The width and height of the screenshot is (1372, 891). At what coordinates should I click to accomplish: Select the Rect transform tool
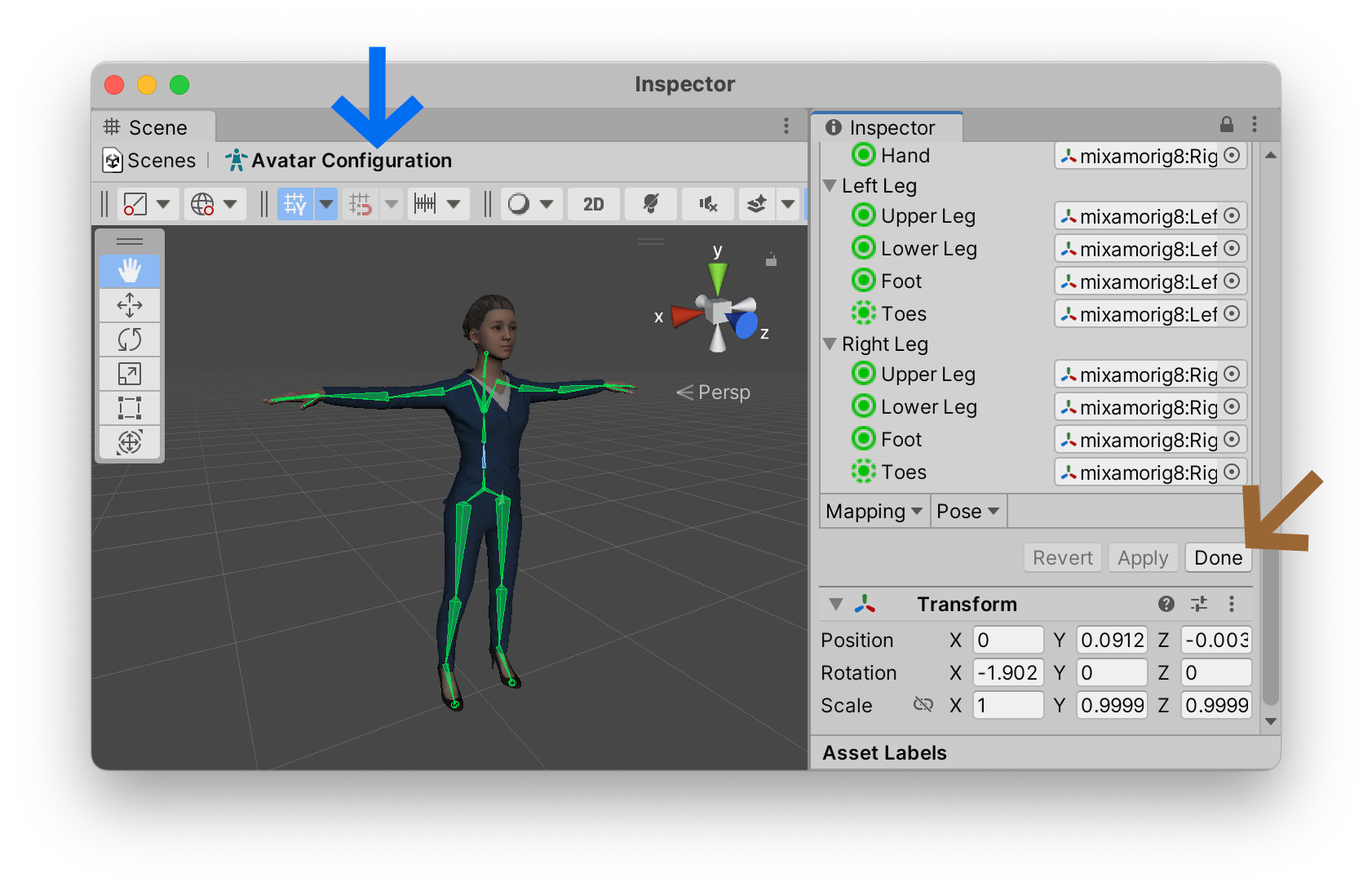130,408
